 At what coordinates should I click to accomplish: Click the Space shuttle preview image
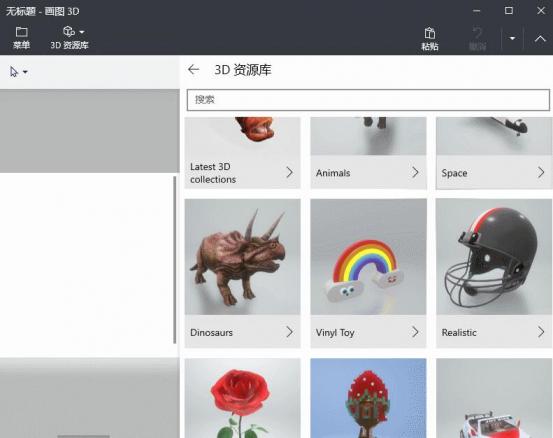(494, 136)
